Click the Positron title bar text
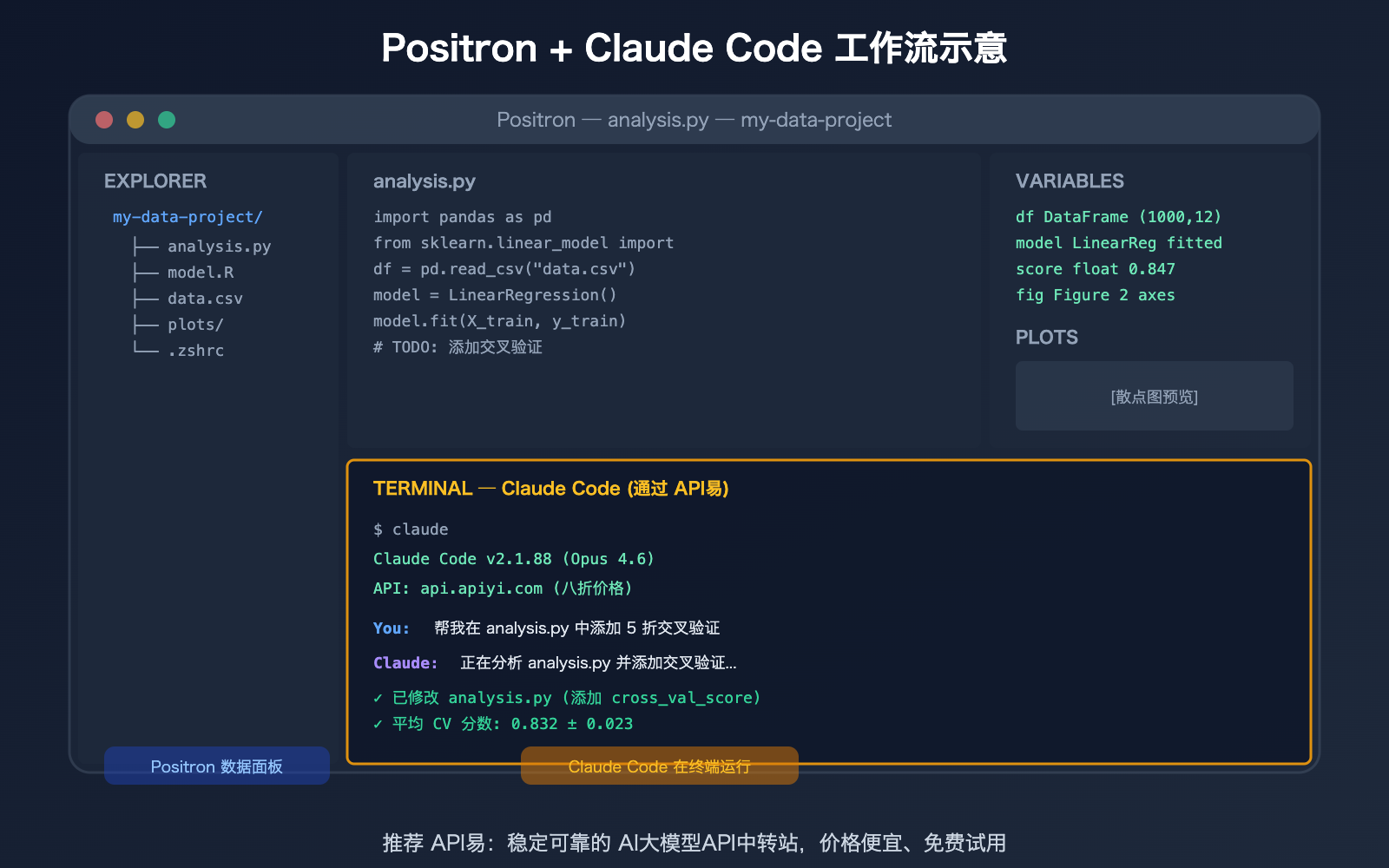 (694, 119)
